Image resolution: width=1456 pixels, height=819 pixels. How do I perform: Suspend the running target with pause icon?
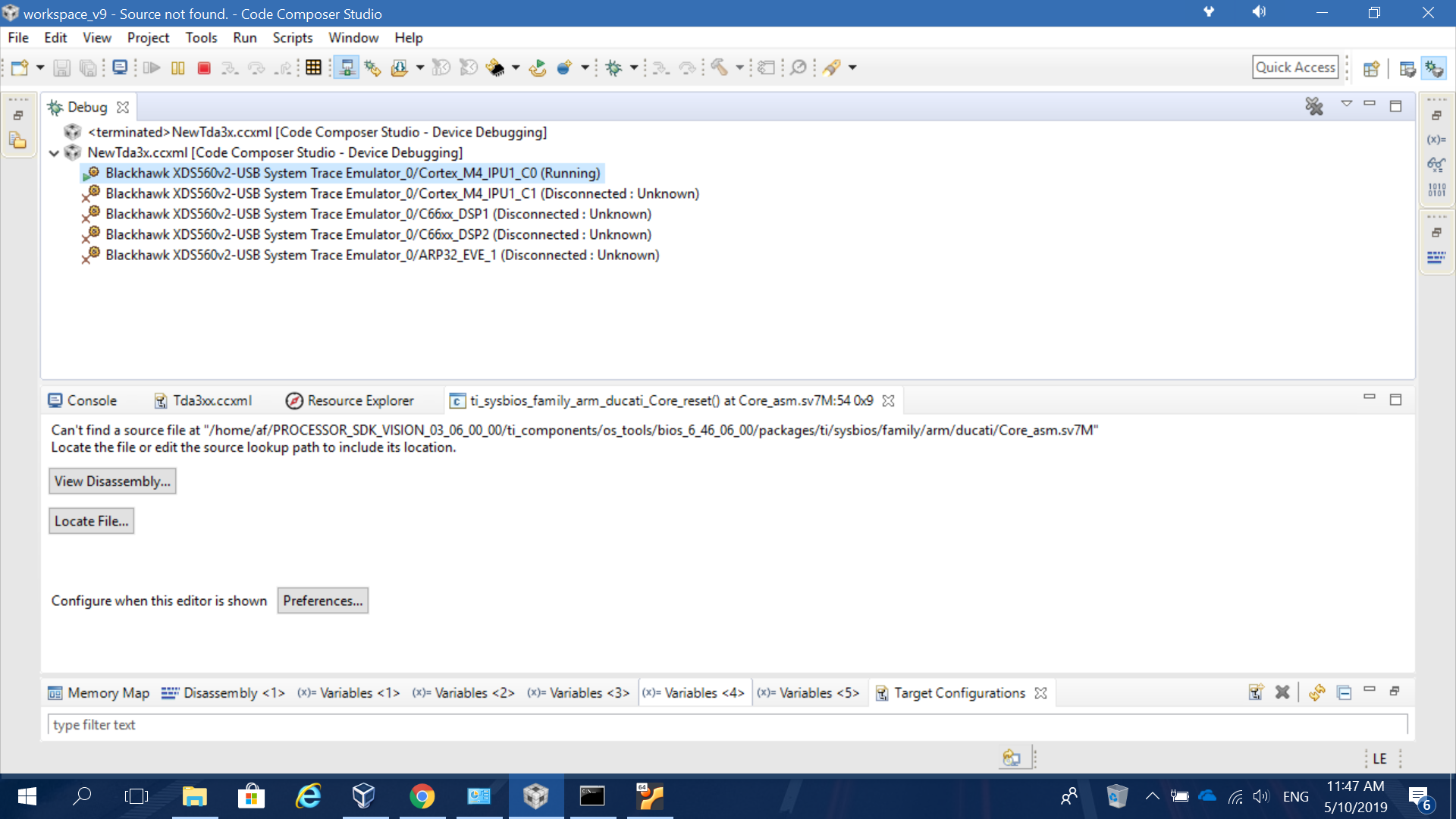click(178, 67)
